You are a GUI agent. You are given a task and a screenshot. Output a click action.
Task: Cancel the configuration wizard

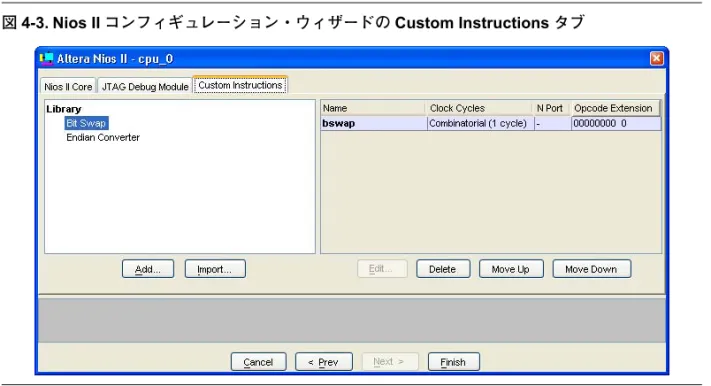point(258,362)
